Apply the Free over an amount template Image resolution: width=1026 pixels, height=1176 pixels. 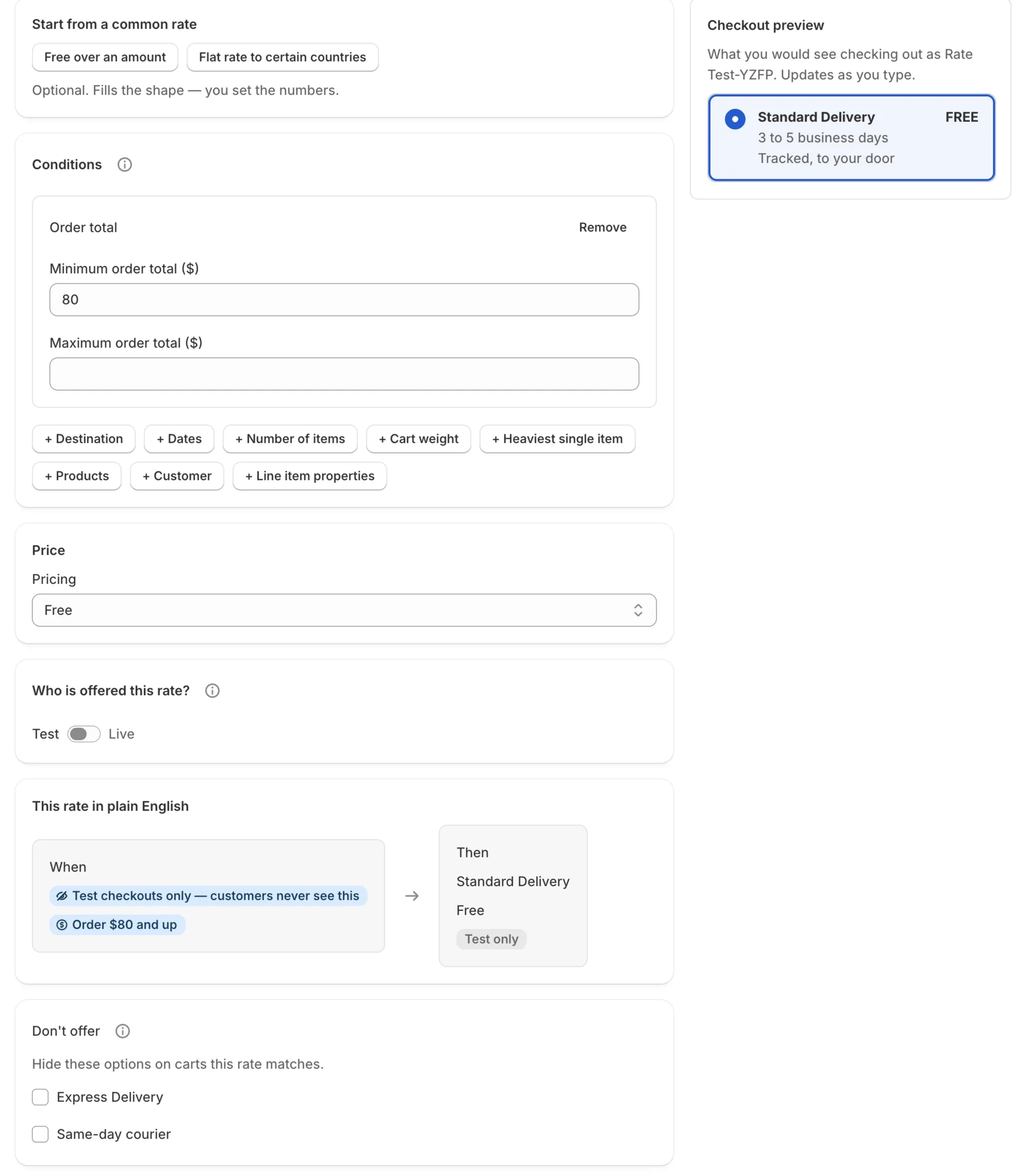(105, 57)
